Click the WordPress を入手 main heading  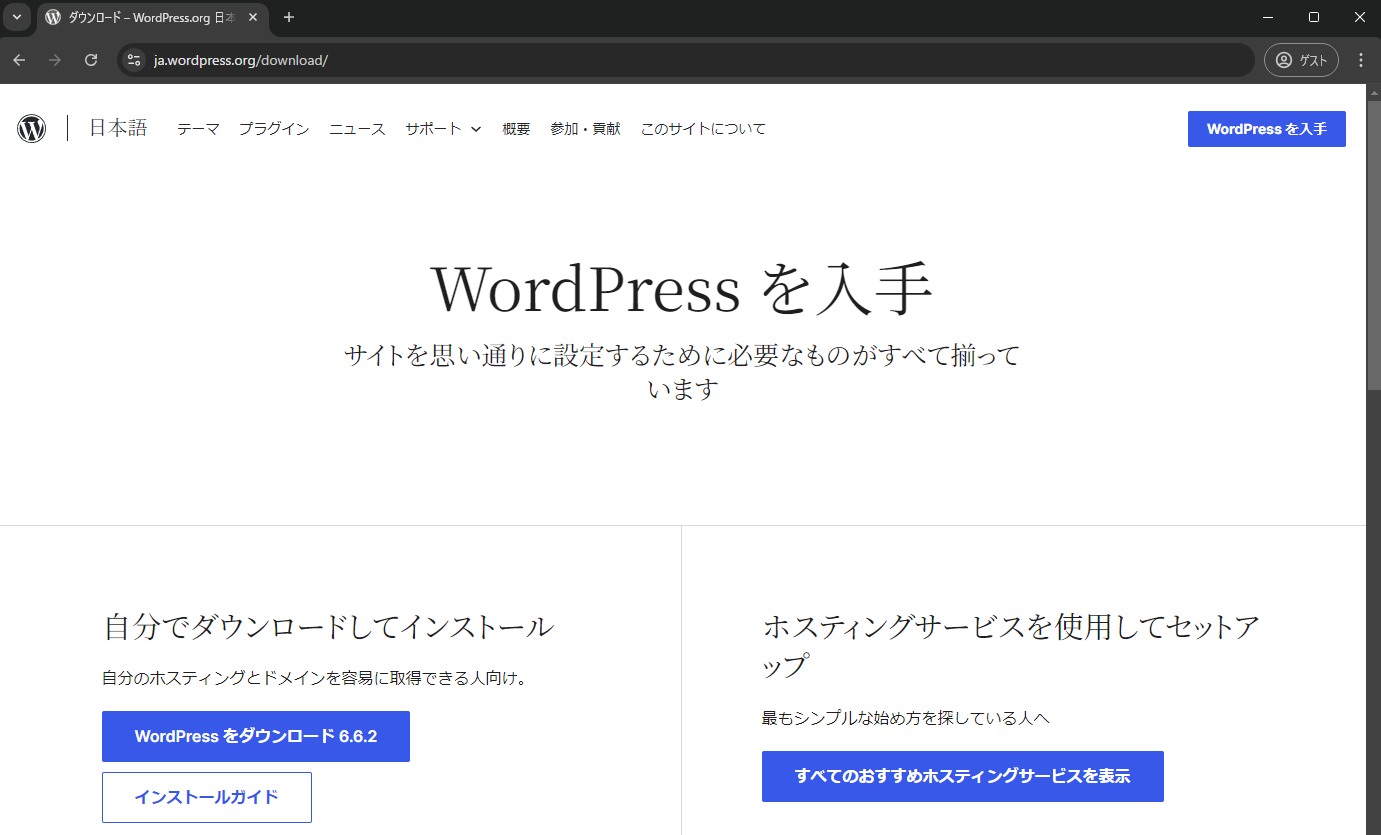tap(682, 289)
